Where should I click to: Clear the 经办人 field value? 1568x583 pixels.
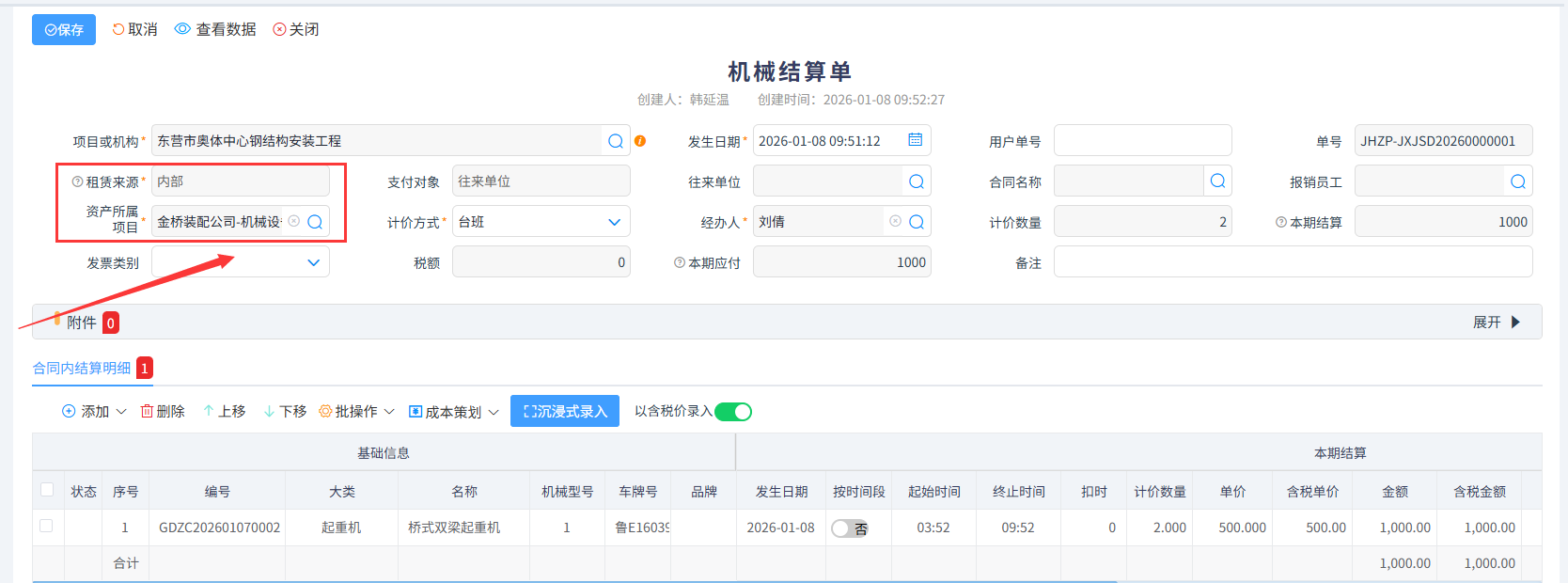coord(895,221)
